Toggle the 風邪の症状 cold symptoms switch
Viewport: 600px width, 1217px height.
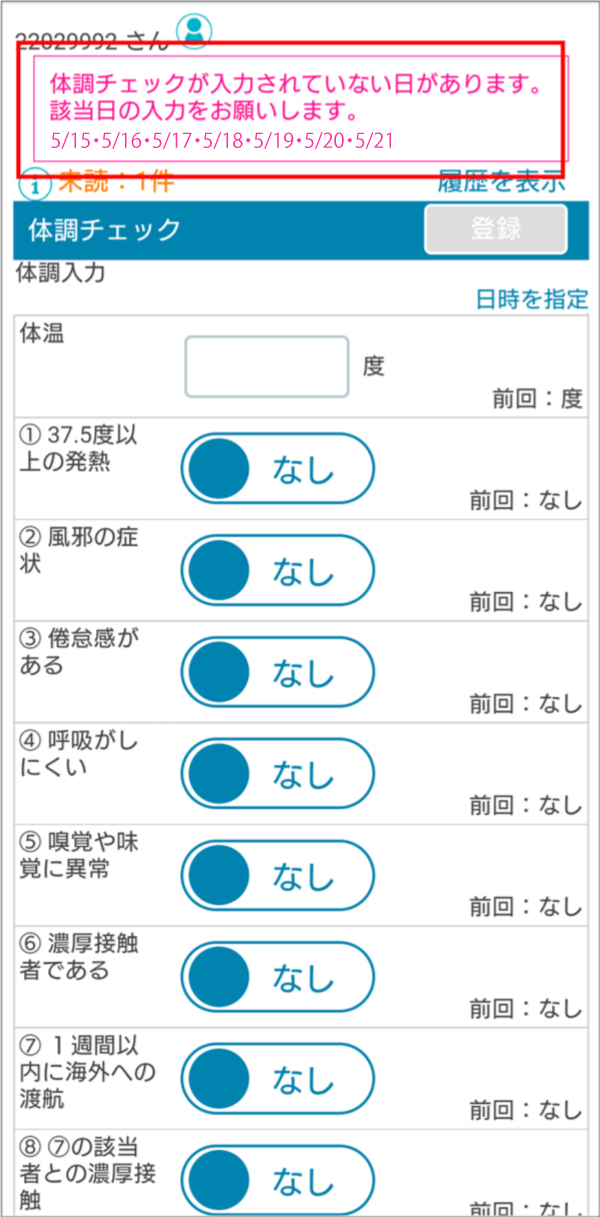click(x=277, y=570)
